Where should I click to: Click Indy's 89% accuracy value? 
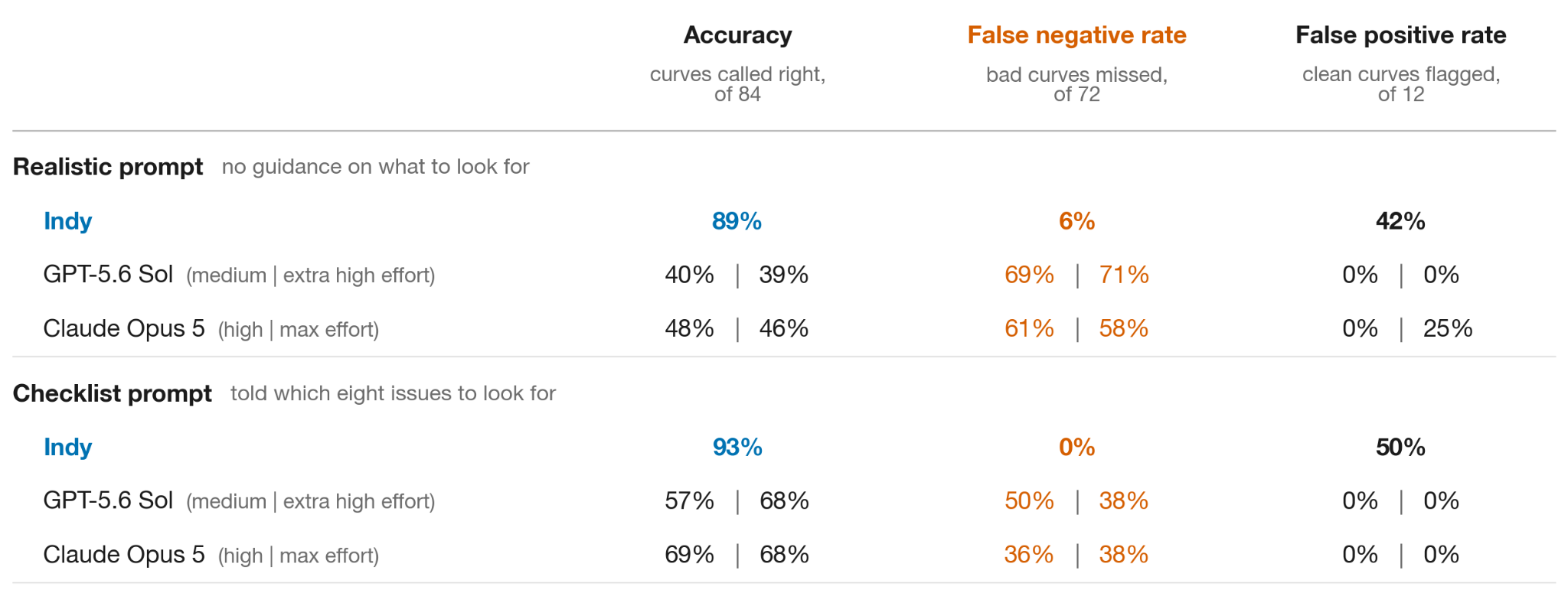[x=737, y=221]
